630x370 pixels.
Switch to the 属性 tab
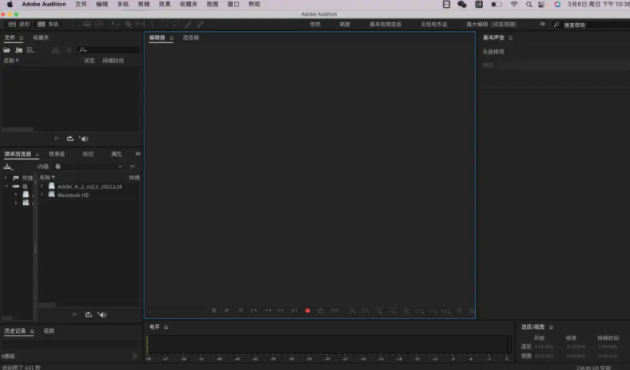coord(116,154)
